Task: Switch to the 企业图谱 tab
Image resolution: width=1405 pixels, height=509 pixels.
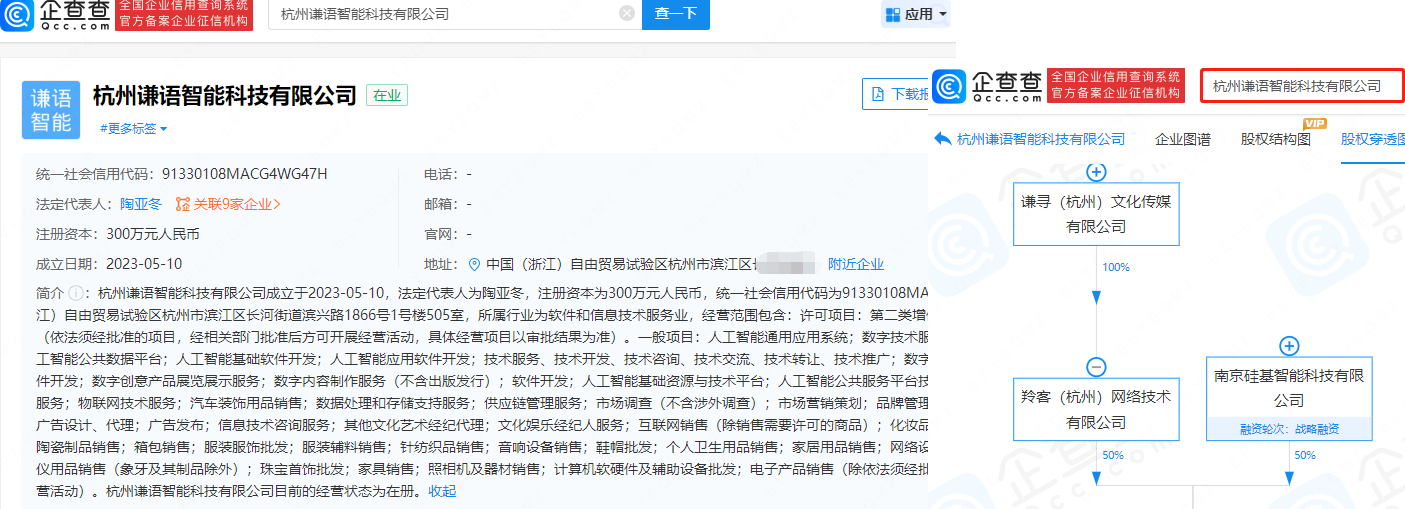Action: pos(1183,139)
